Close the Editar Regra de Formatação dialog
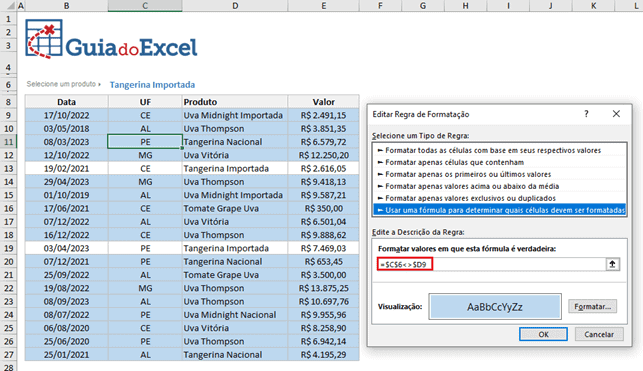This screenshot has width=643, height=371. coord(616,114)
